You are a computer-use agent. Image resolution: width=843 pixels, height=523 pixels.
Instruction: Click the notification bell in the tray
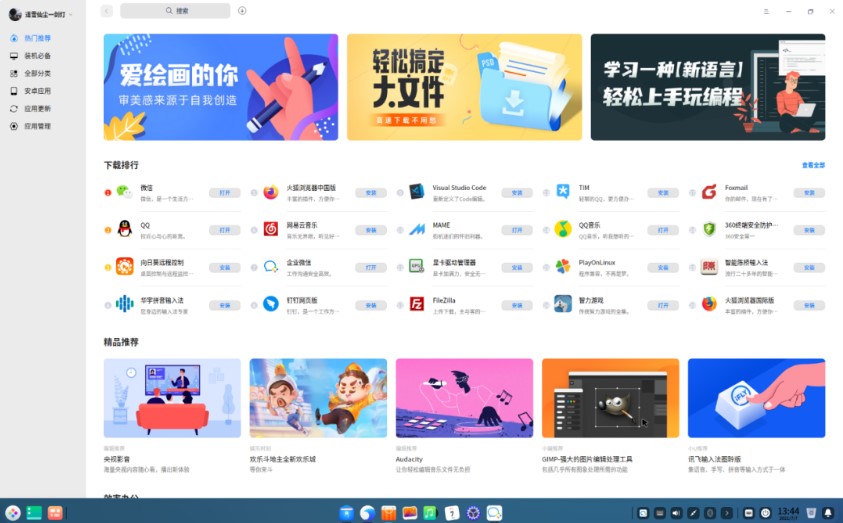pos(828,513)
